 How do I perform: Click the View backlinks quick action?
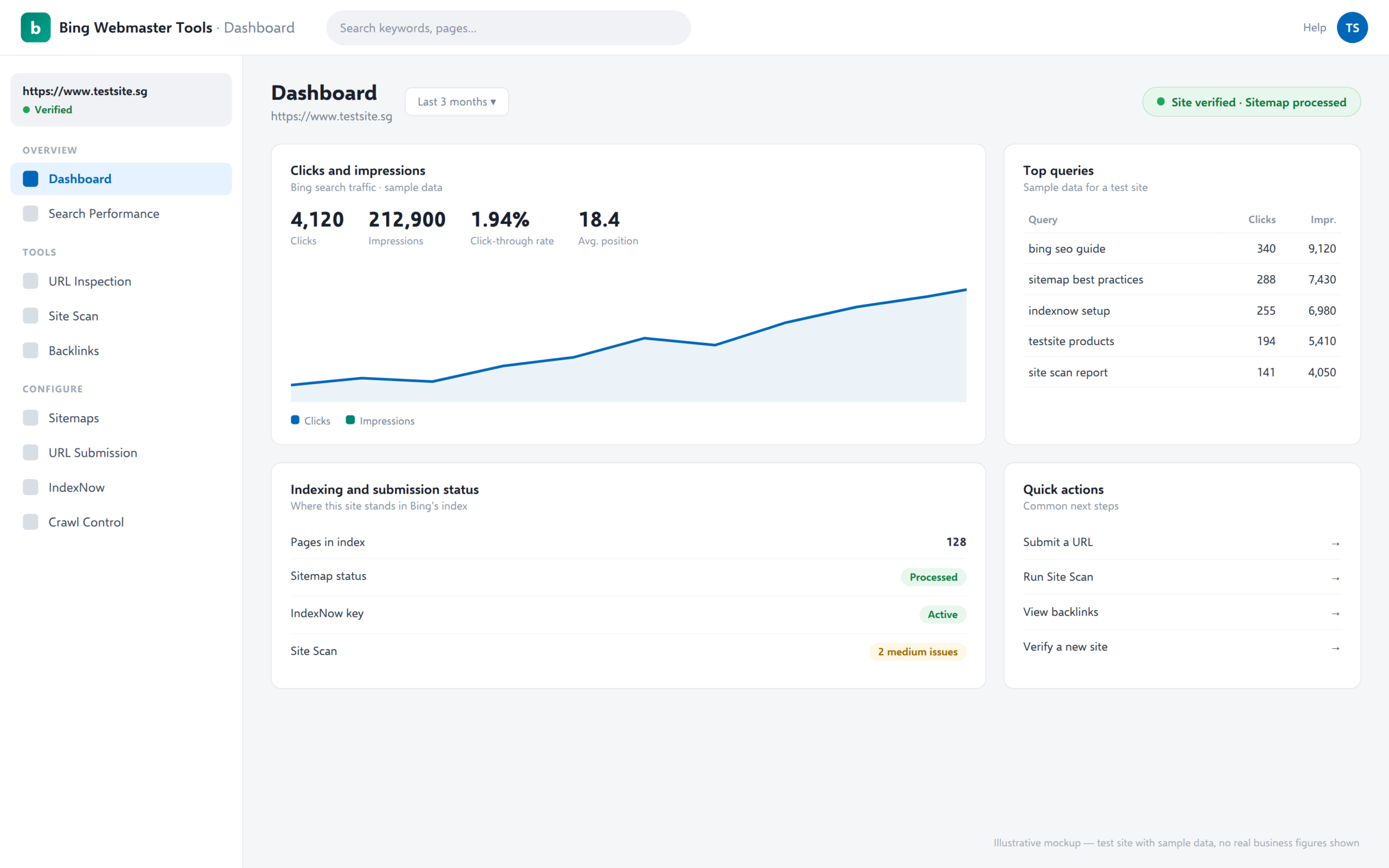(x=1182, y=612)
